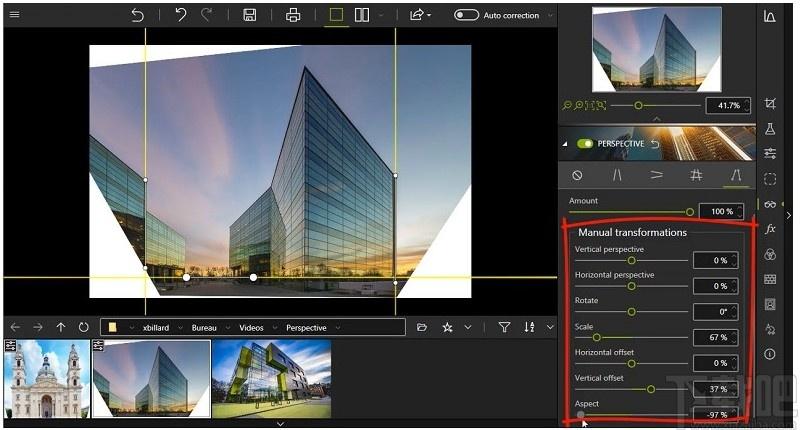Image resolution: width=800 pixels, height=430 pixels.
Task: Click the star rating filter icon
Action: click(447, 327)
